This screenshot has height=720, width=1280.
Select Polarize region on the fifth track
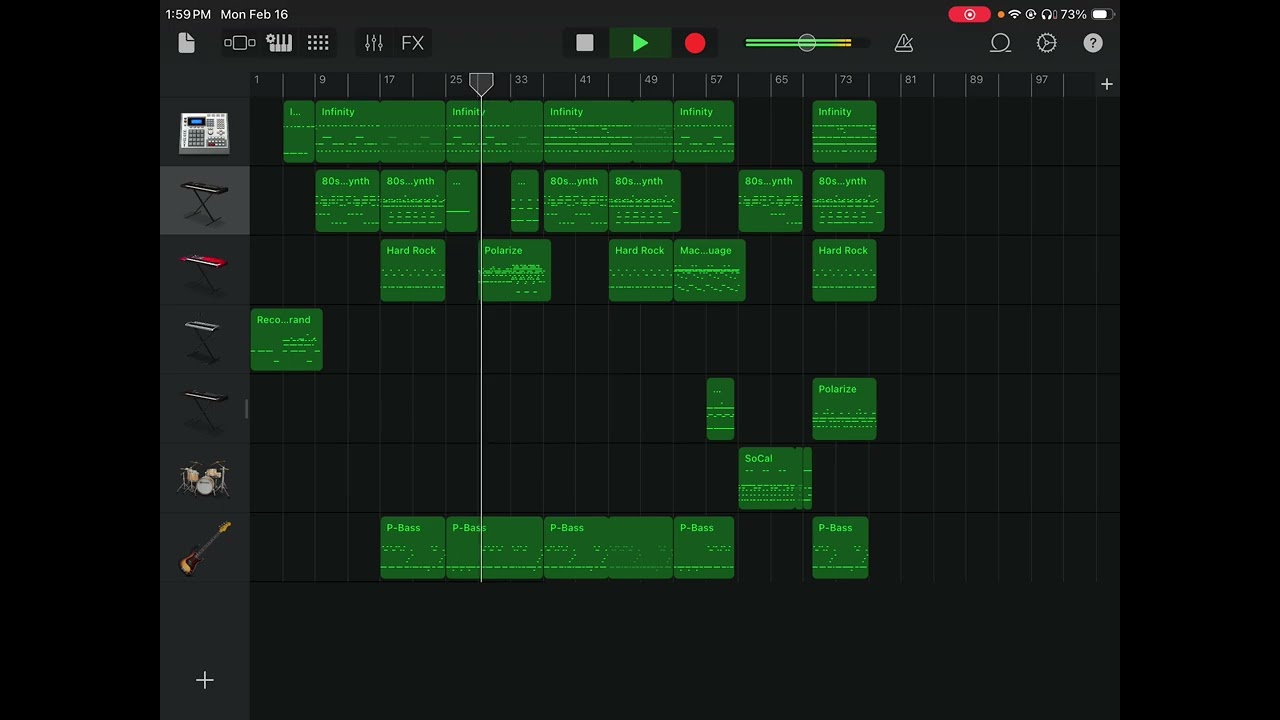(x=844, y=409)
